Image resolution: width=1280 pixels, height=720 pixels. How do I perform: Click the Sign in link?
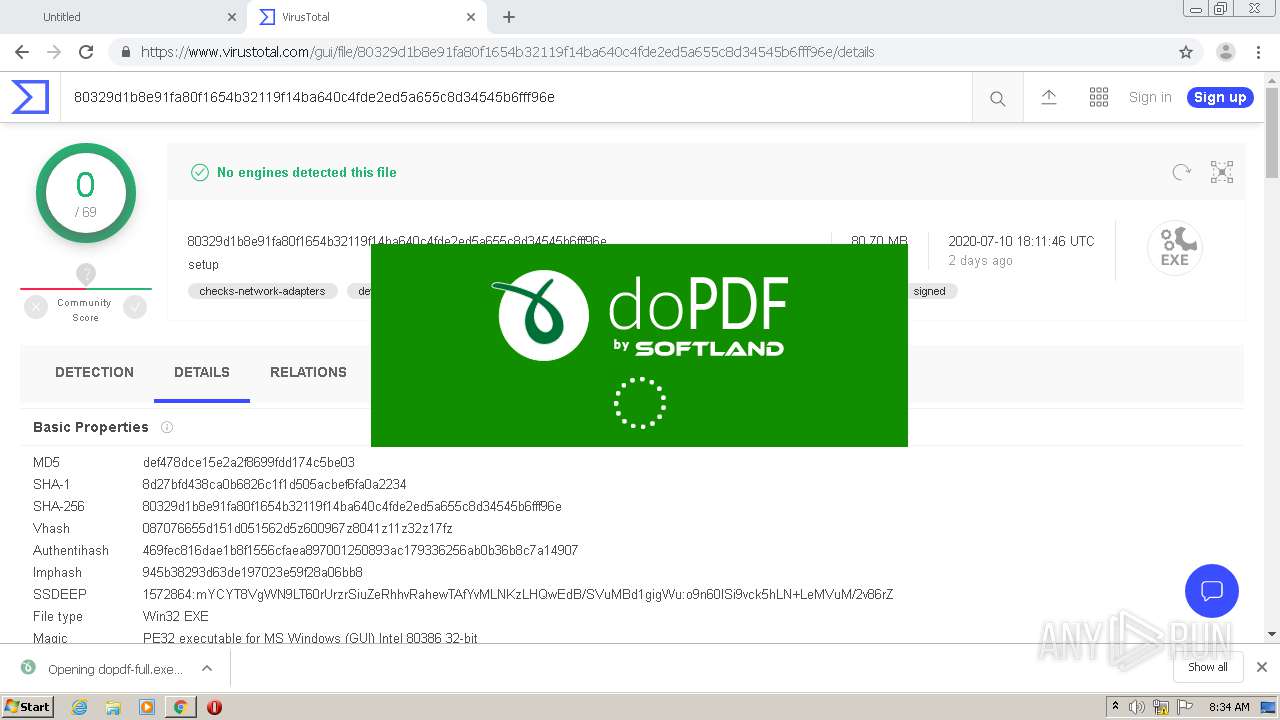click(x=1150, y=97)
